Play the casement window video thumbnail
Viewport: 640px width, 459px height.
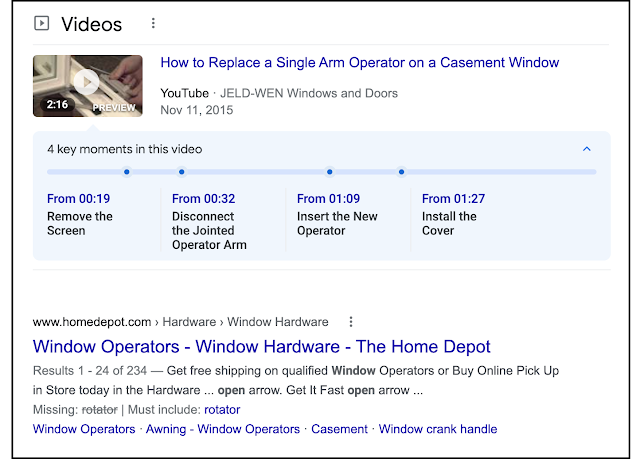click(x=88, y=86)
